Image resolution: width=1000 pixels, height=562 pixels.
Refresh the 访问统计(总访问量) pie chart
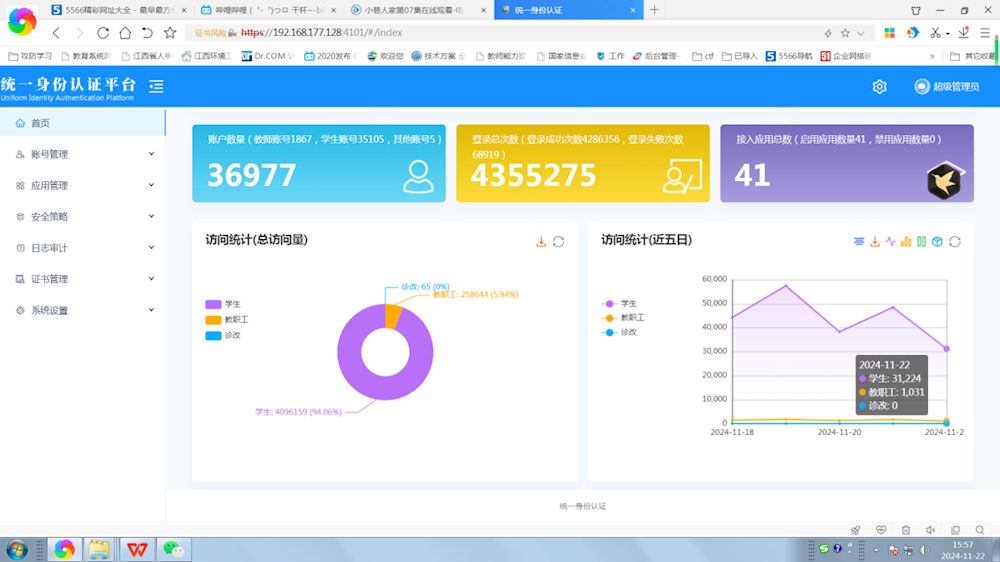point(559,241)
